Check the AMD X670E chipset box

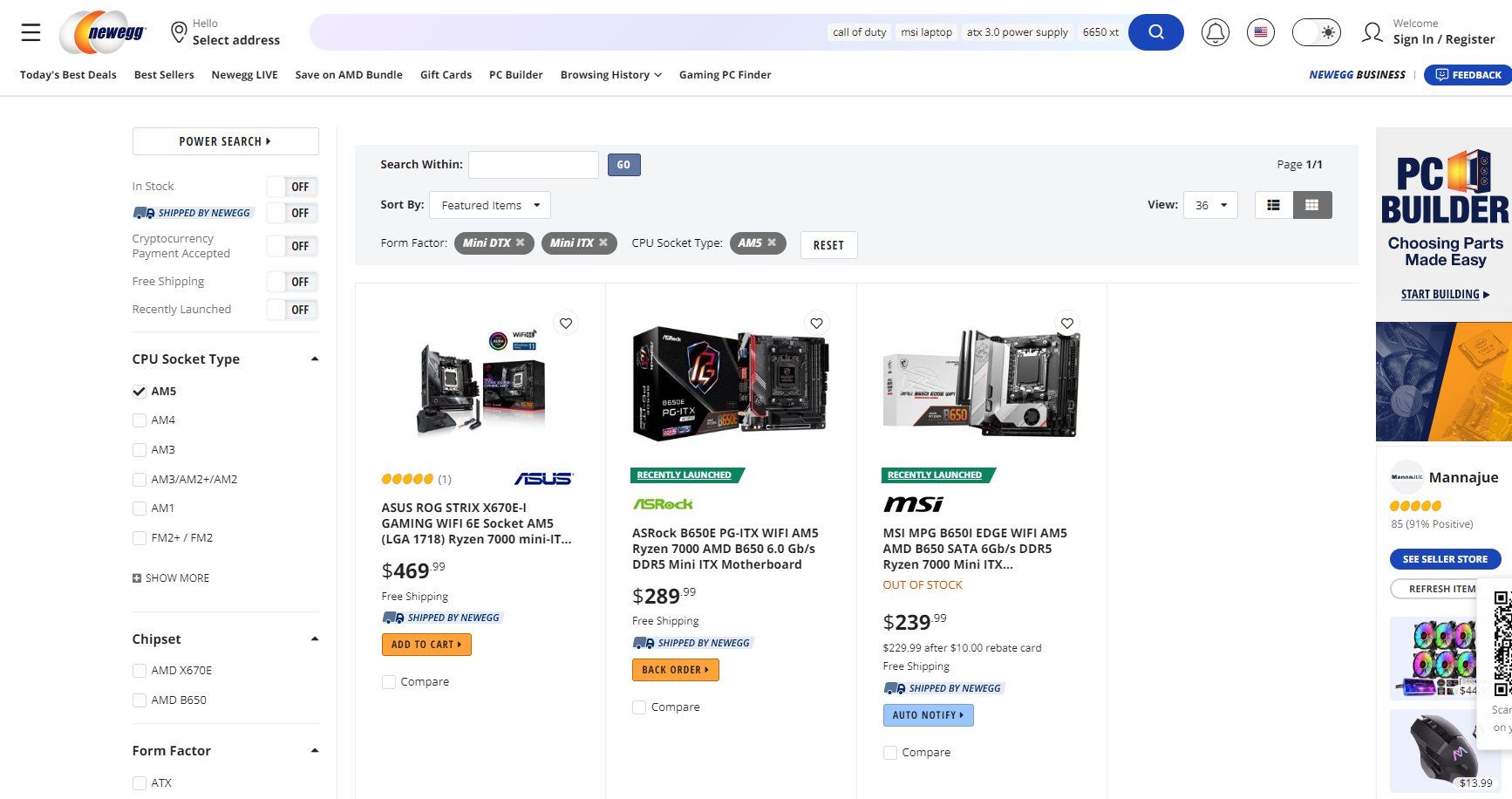pyautogui.click(x=140, y=671)
